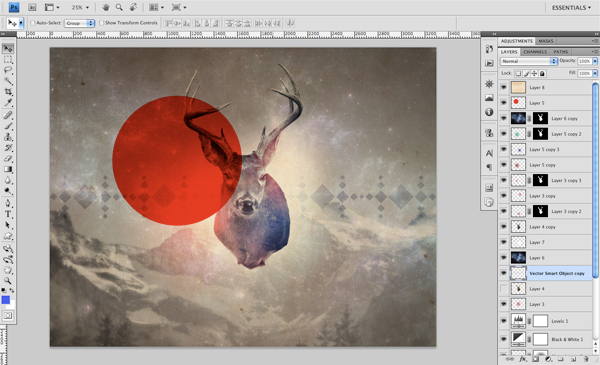Open the Opacity slider dropdown arrow

point(595,61)
